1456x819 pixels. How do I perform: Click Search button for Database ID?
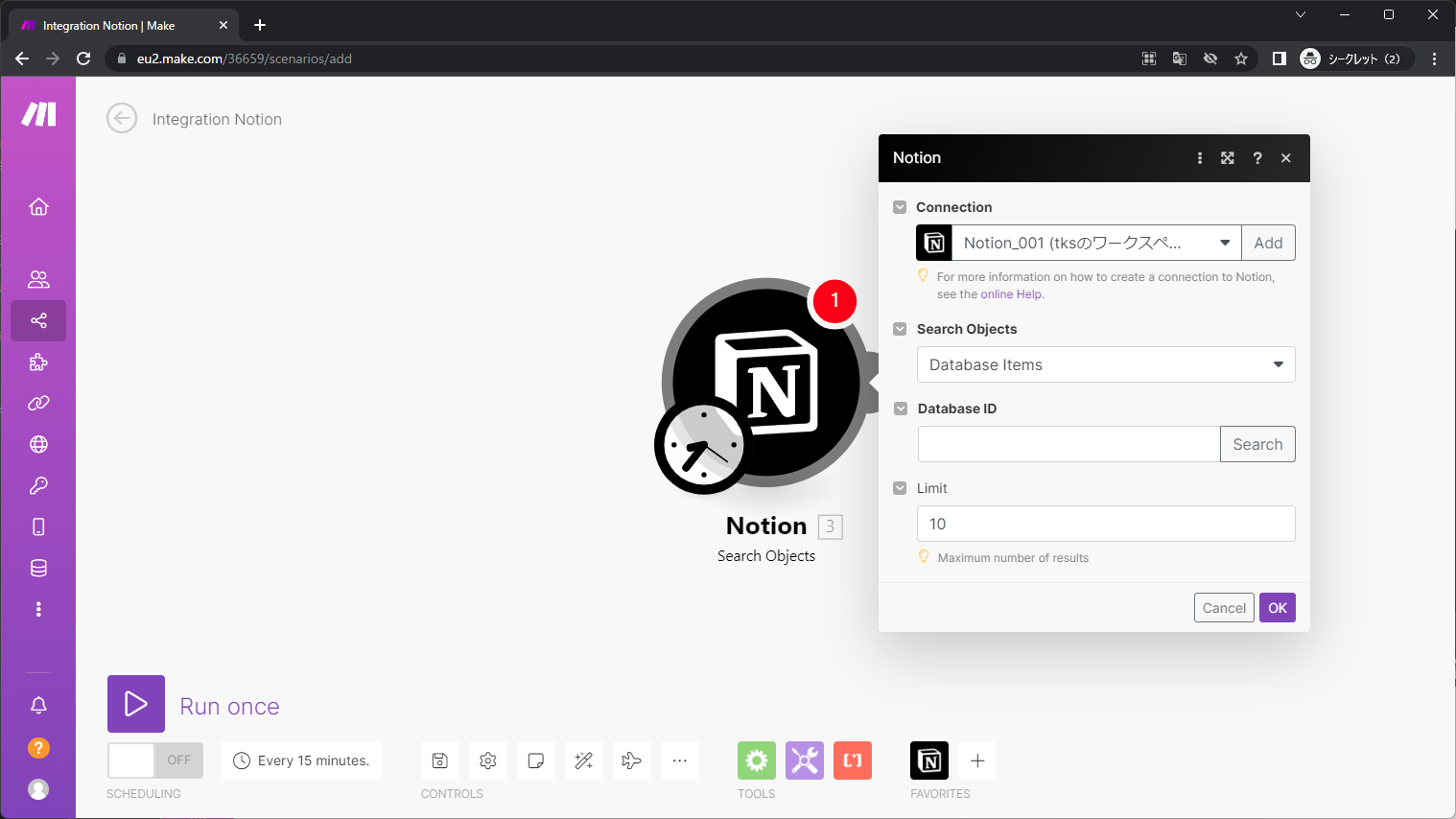click(1257, 444)
